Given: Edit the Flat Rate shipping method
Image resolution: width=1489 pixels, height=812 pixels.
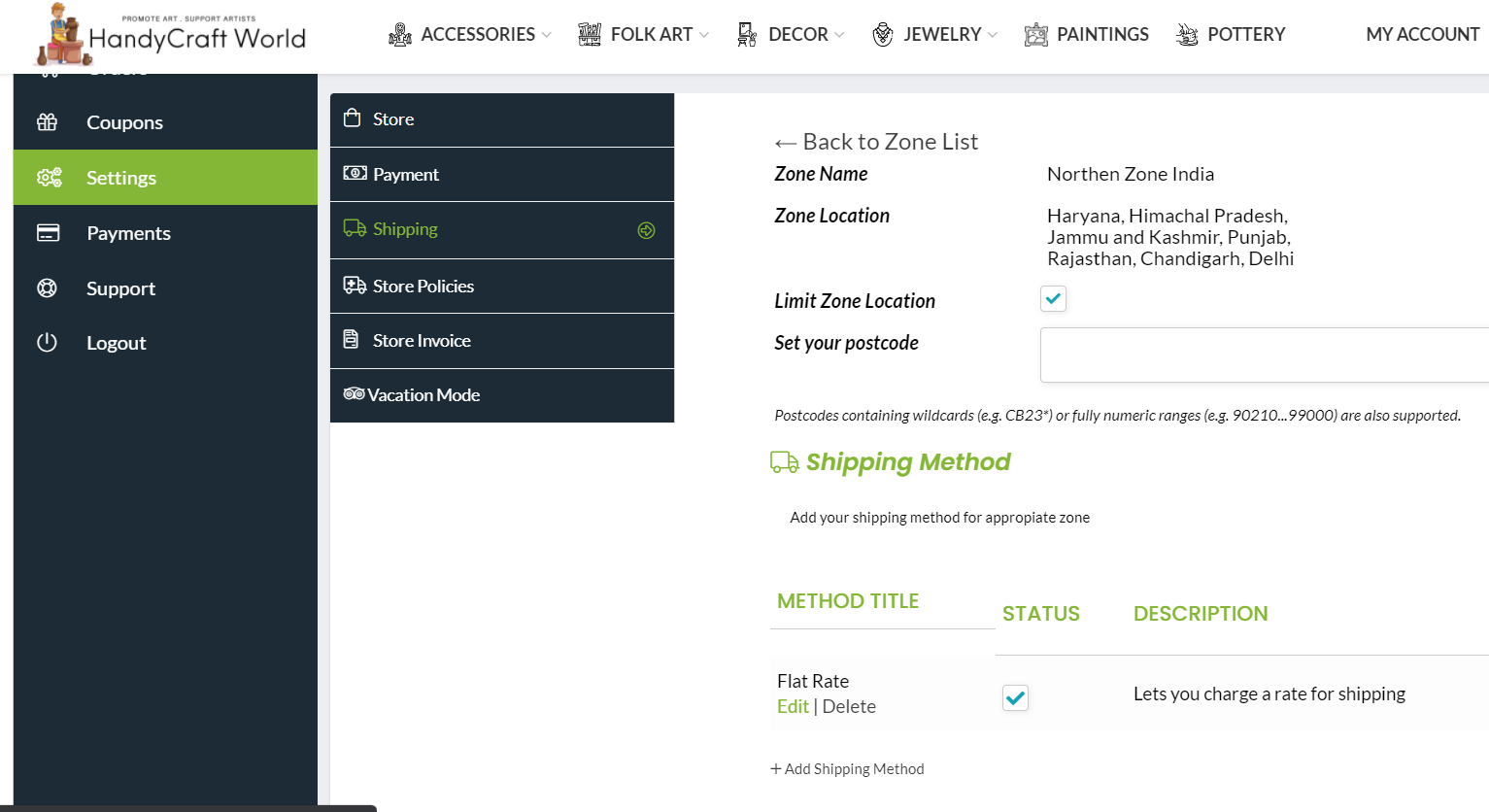Looking at the screenshot, I should pyautogui.click(x=793, y=707).
